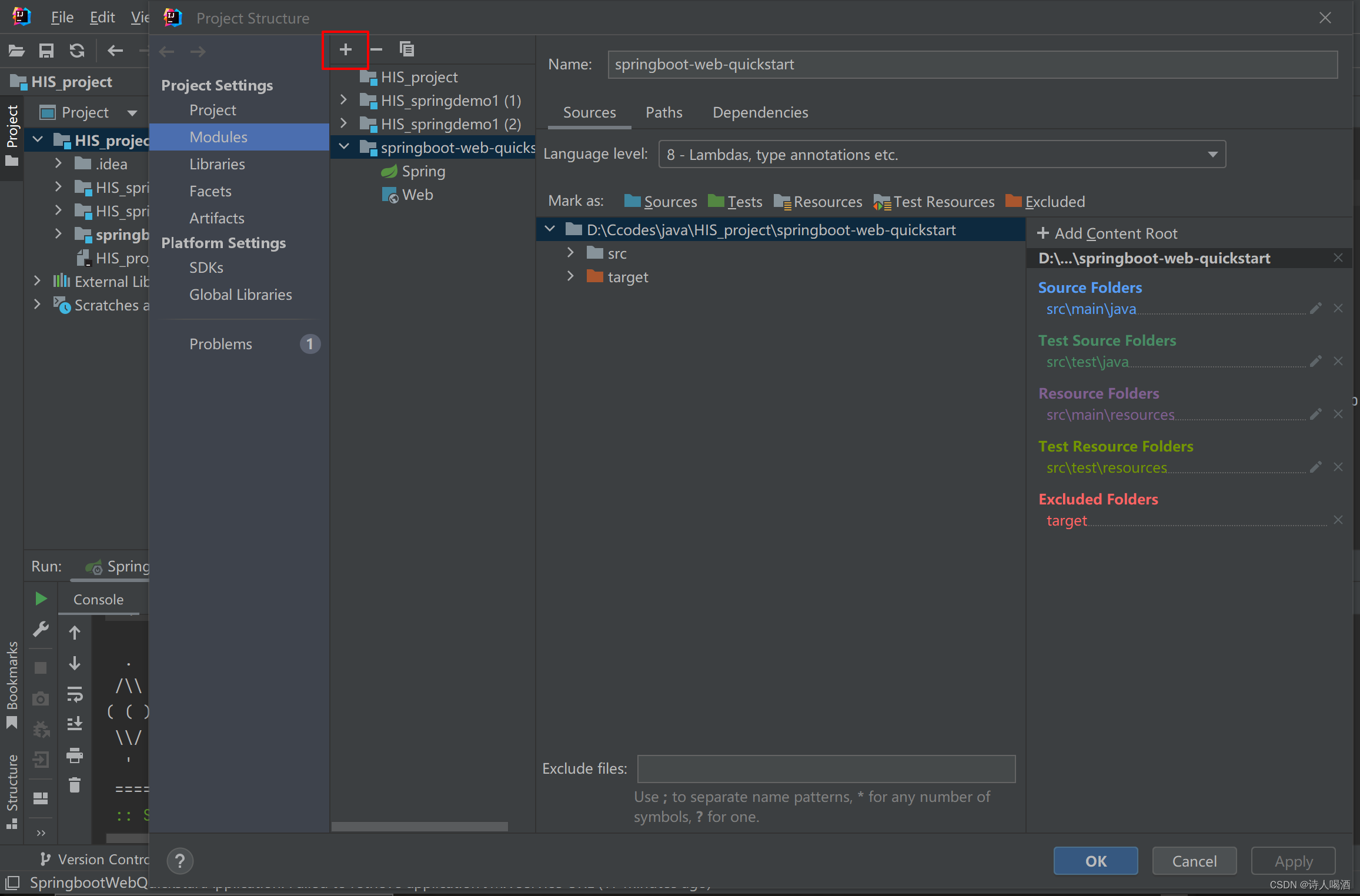Mark folder as Sources
Viewport: 1360px width, 896px height.
(661, 202)
